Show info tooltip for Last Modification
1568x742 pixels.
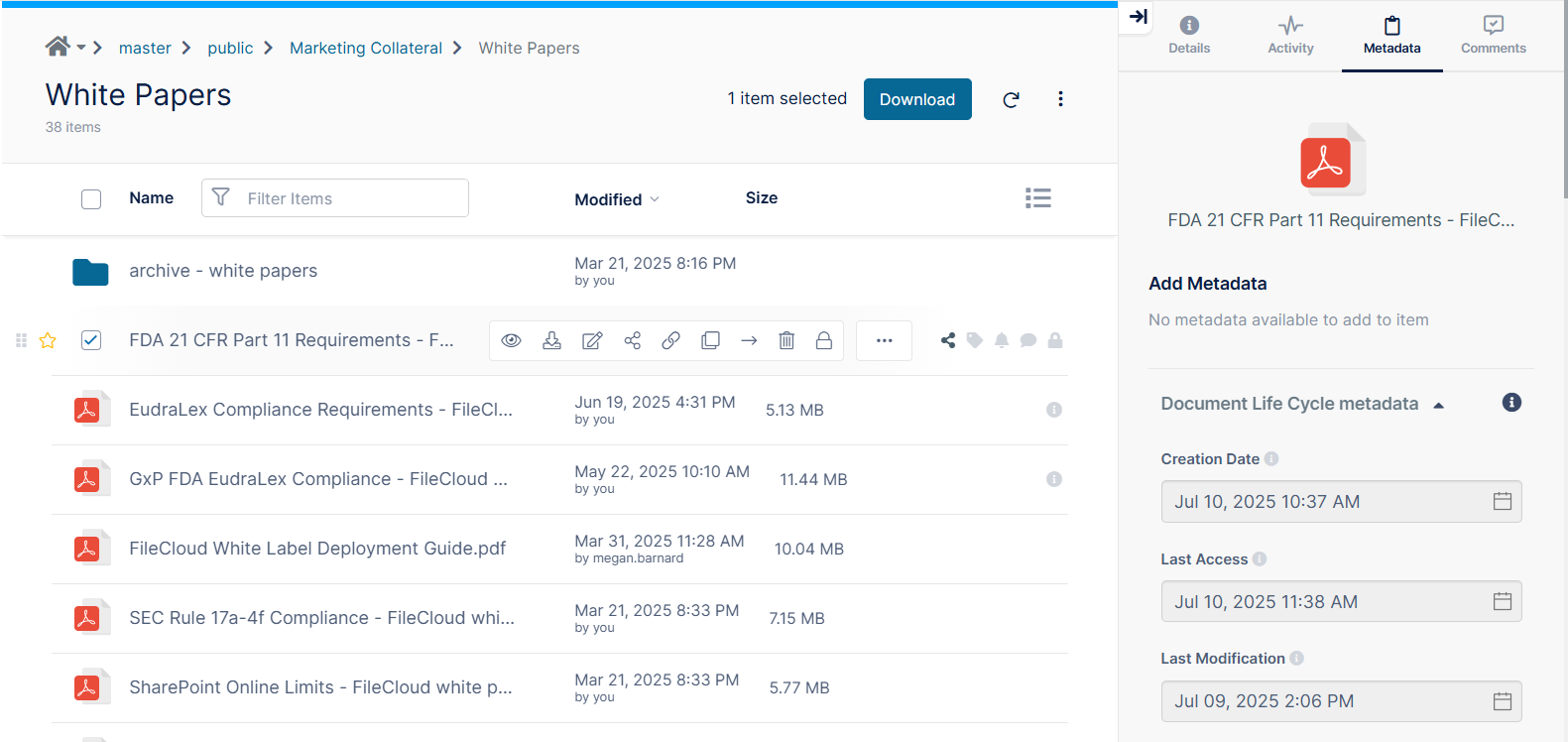tap(1297, 658)
